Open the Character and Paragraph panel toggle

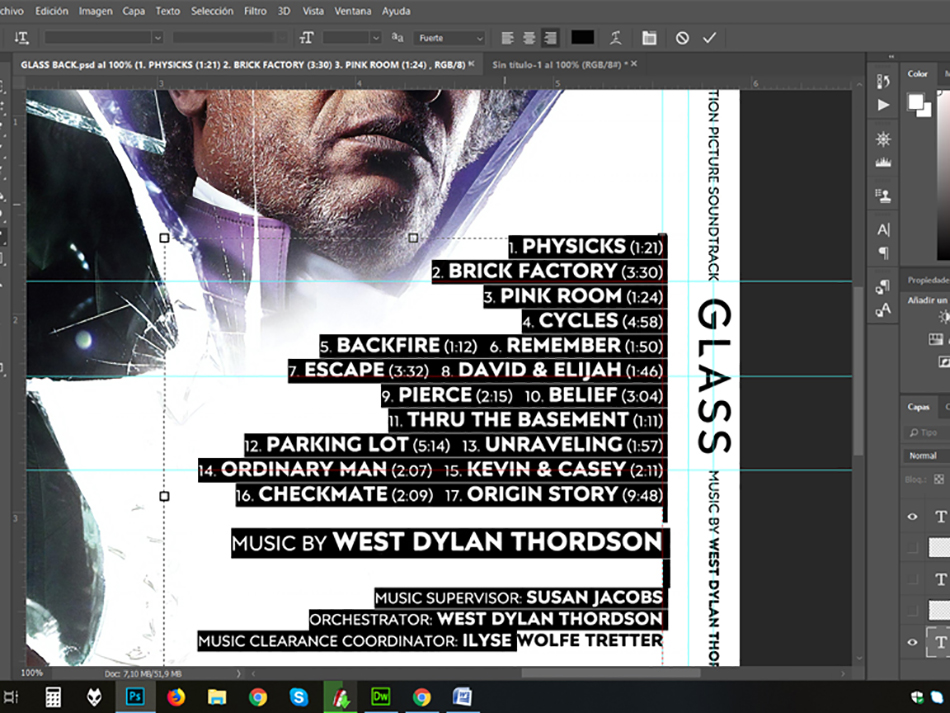coord(649,38)
